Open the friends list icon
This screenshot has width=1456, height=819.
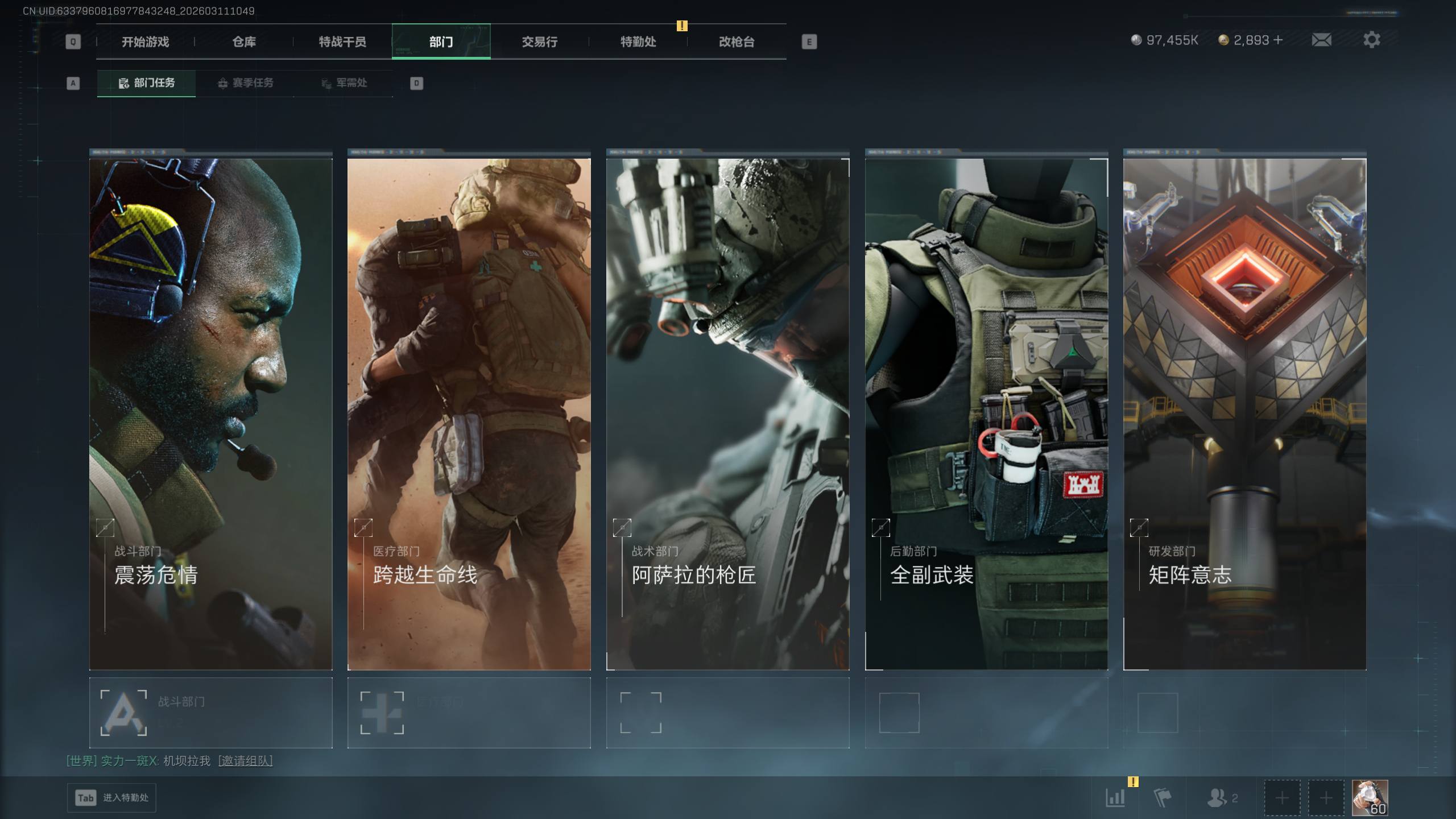point(1217,797)
